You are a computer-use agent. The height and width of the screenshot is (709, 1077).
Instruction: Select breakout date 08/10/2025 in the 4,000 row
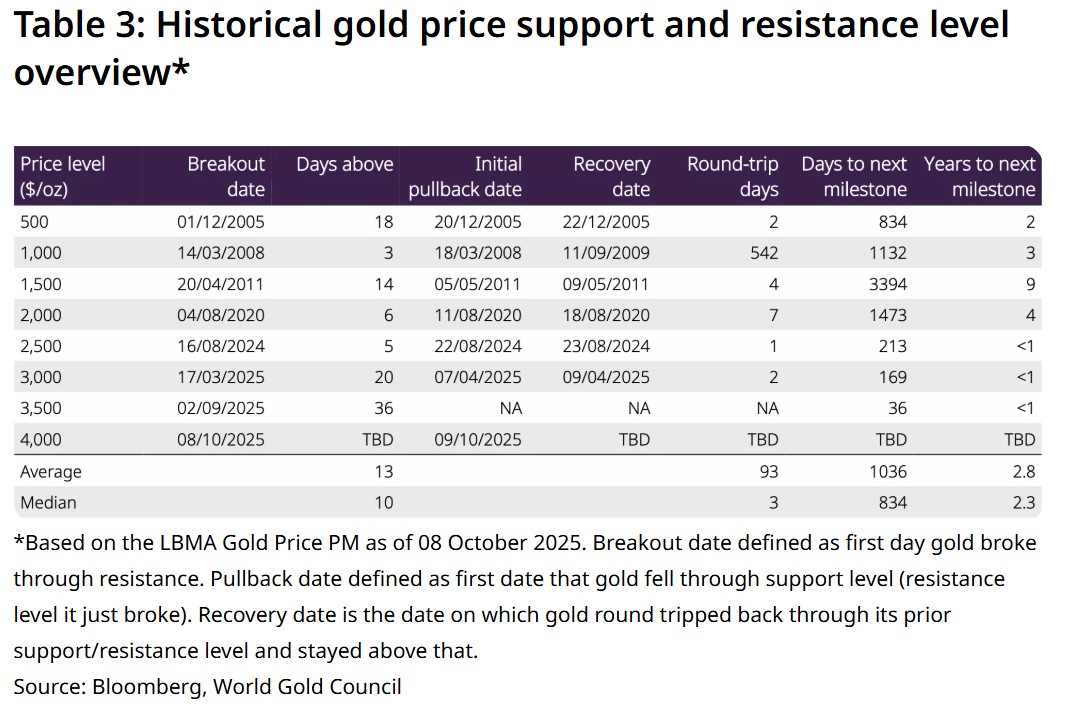point(221,439)
